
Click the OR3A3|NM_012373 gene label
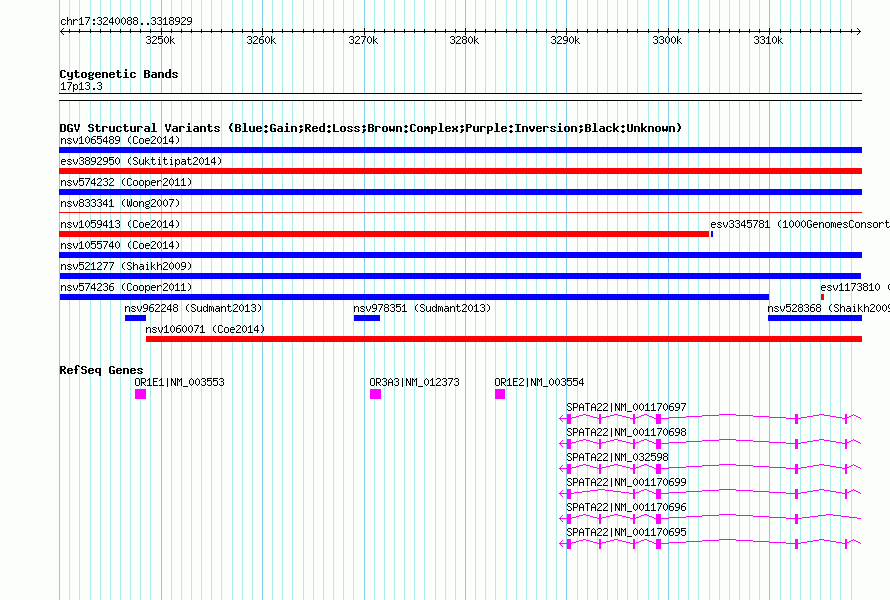(414, 383)
